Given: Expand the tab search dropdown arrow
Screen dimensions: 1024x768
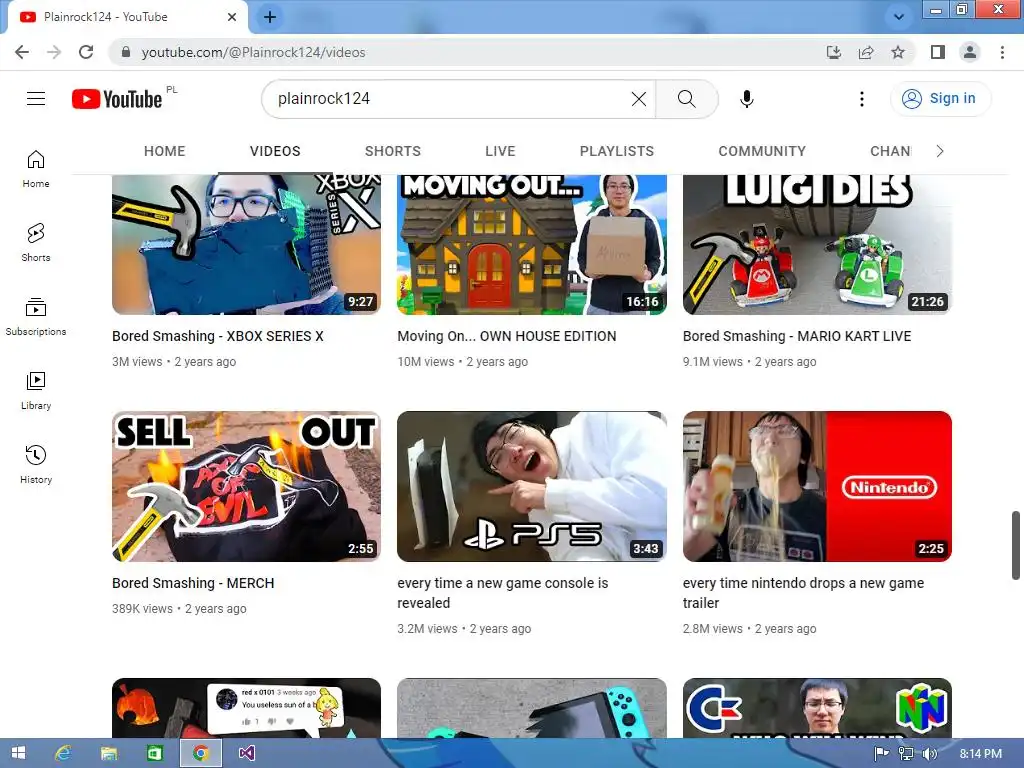Looking at the screenshot, I should [x=899, y=17].
